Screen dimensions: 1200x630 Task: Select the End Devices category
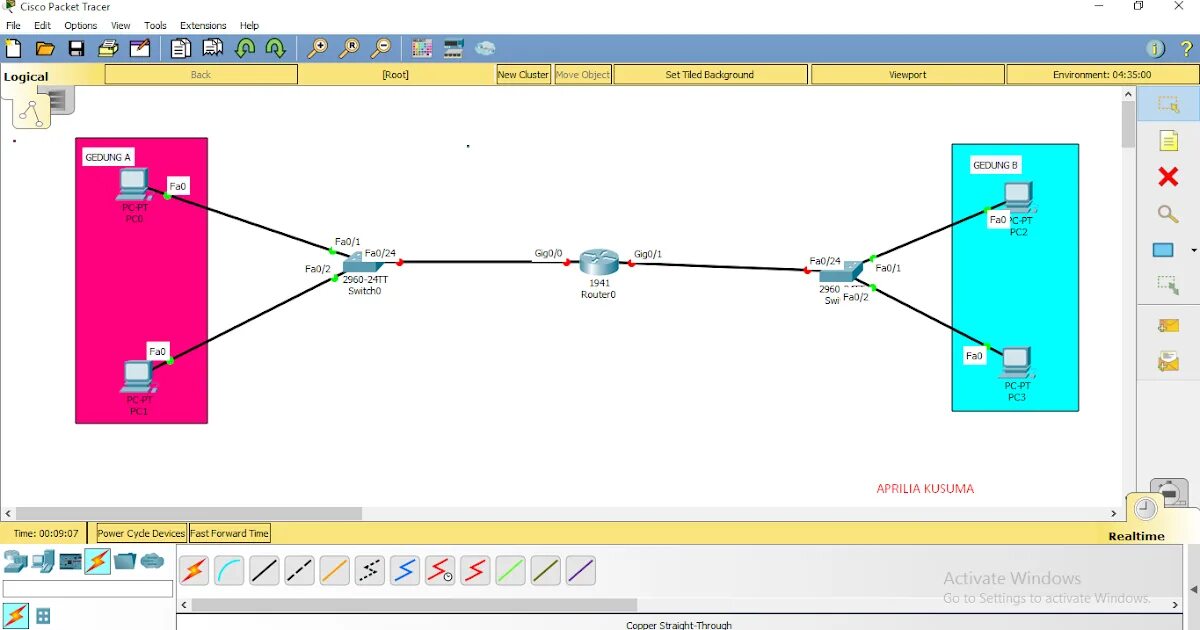43,561
